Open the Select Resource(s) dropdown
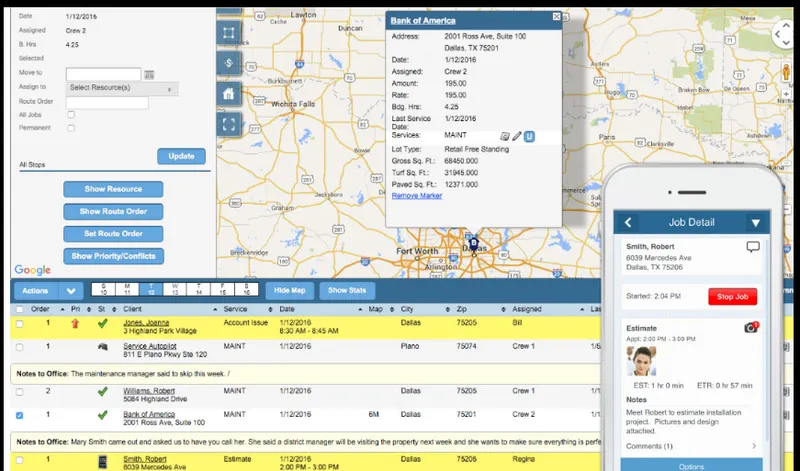This screenshot has height=471, width=800. tap(122, 88)
